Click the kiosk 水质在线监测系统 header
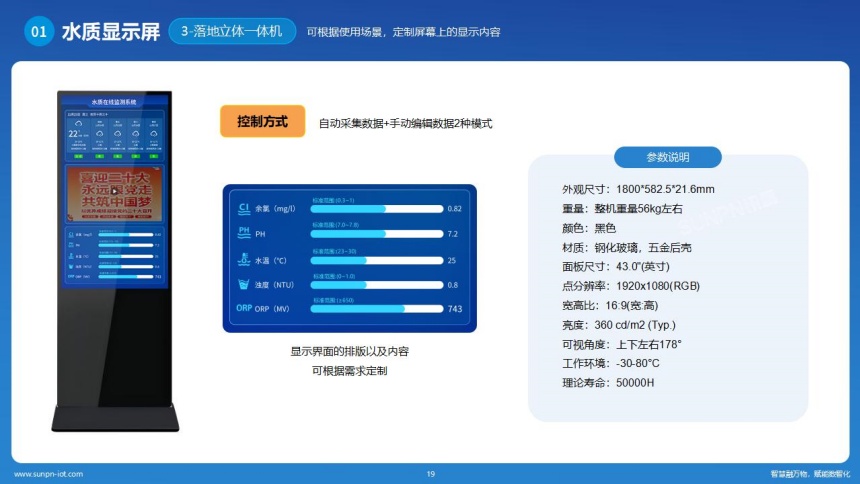 click(x=114, y=102)
